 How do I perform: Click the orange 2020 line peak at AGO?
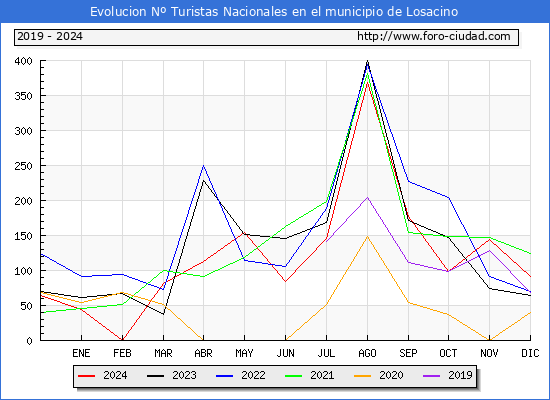pyautogui.click(x=367, y=236)
